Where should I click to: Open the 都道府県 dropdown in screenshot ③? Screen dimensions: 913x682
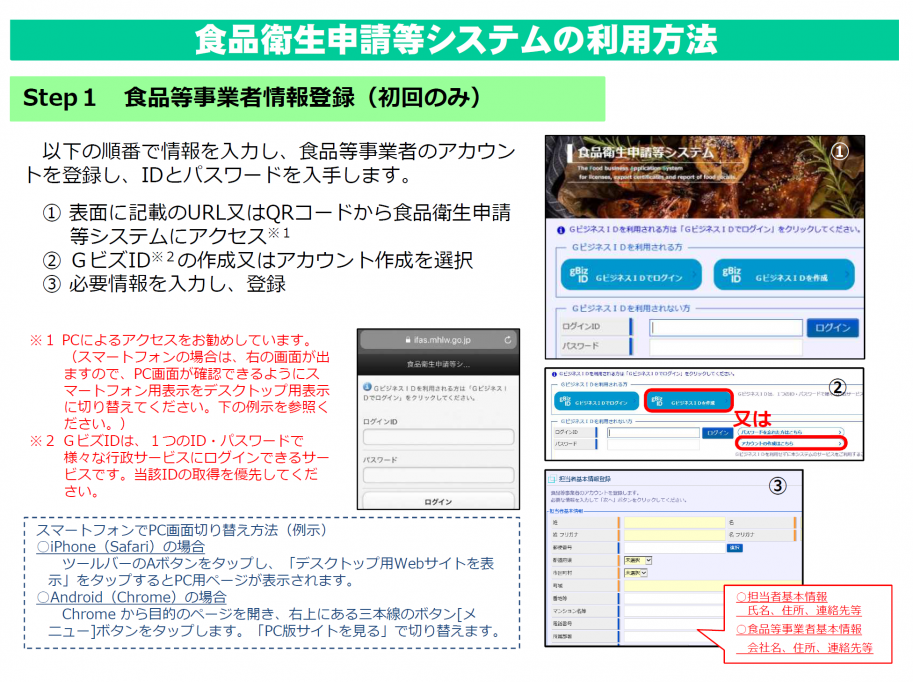[638, 560]
